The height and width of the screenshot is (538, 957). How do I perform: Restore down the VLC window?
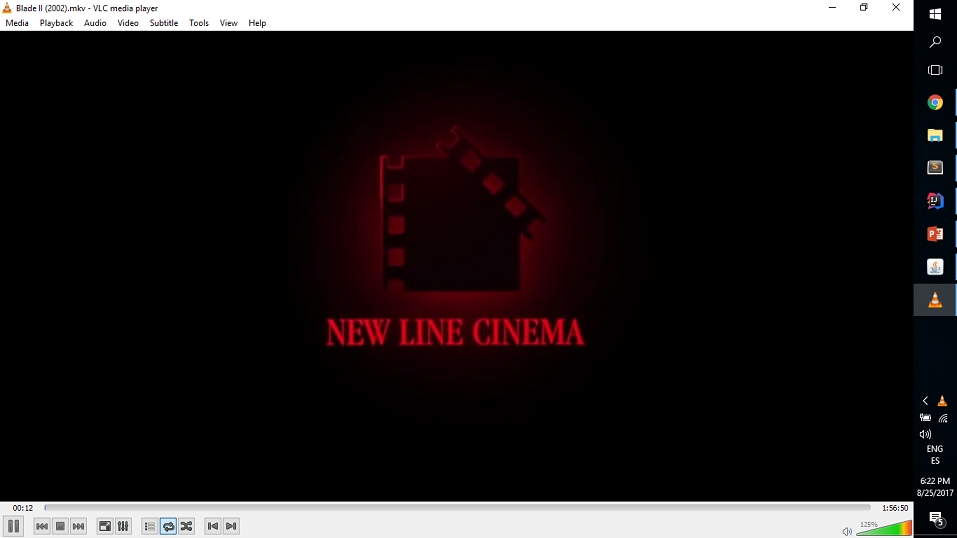(864, 7)
